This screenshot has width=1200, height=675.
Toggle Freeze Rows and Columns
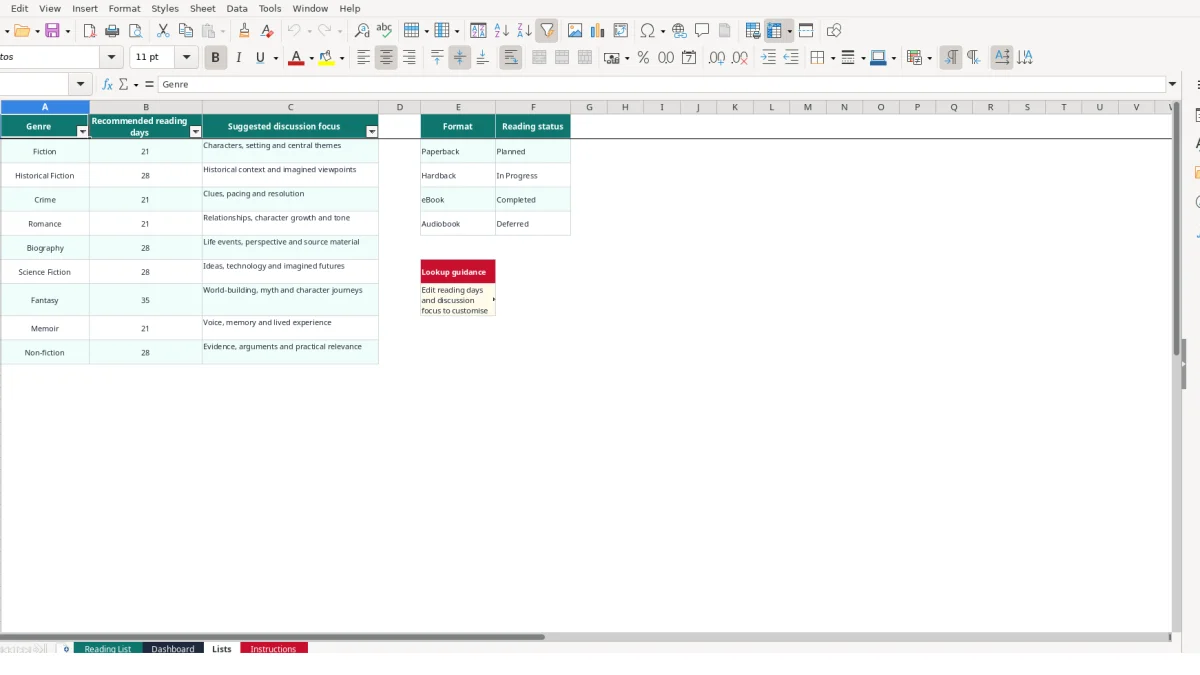point(774,31)
